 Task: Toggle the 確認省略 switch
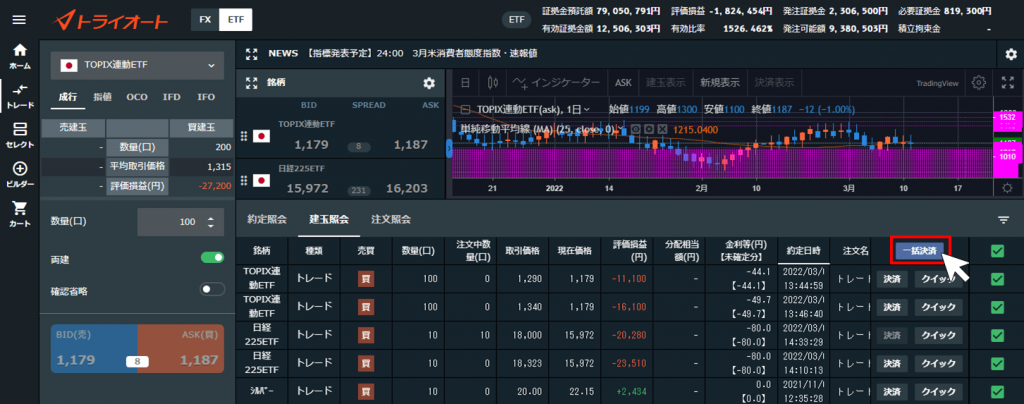pos(212,289)
